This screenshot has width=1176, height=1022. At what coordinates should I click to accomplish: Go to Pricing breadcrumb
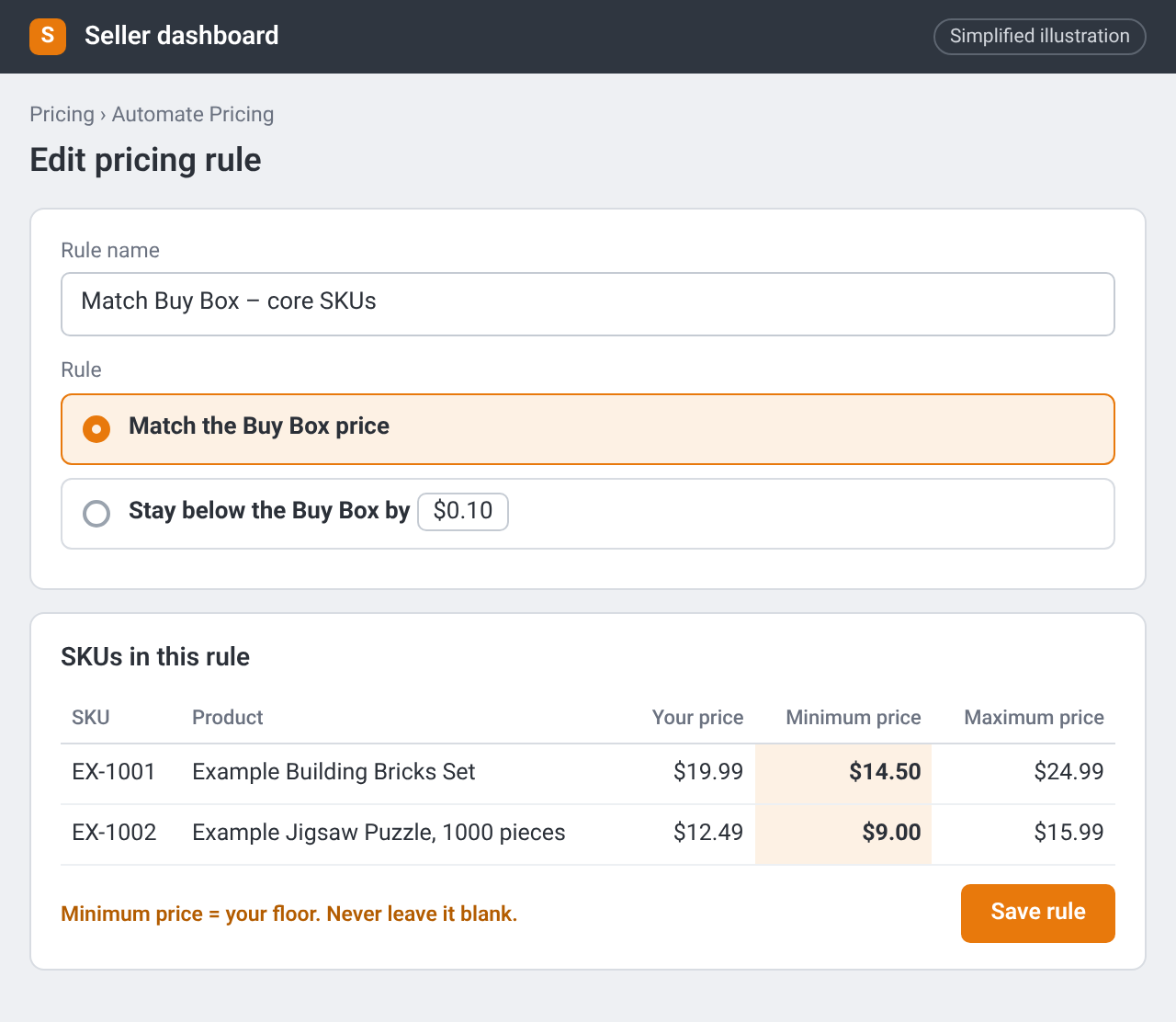62,114
